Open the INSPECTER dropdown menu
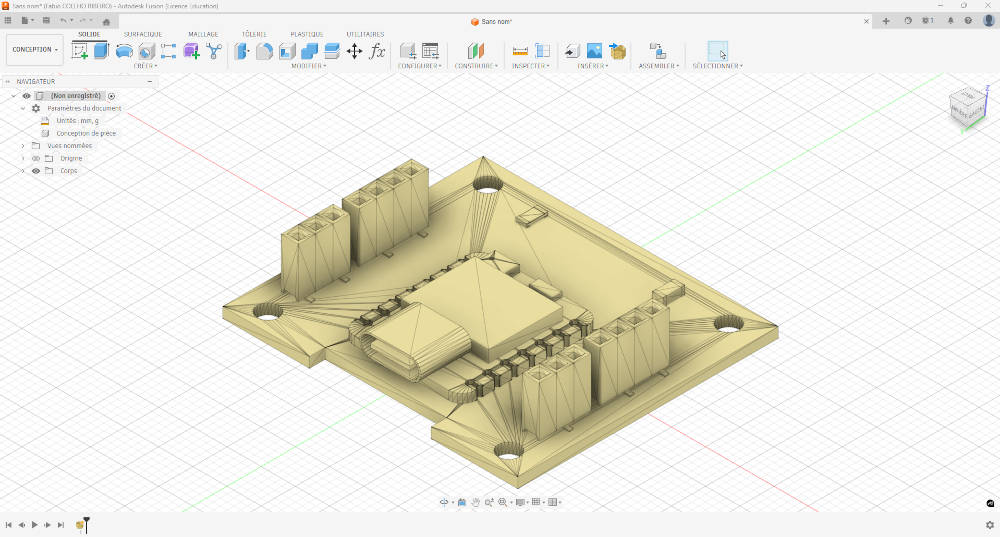Image resolution: width=1000 pixels, height=537 pixels. tap(531, 66)
